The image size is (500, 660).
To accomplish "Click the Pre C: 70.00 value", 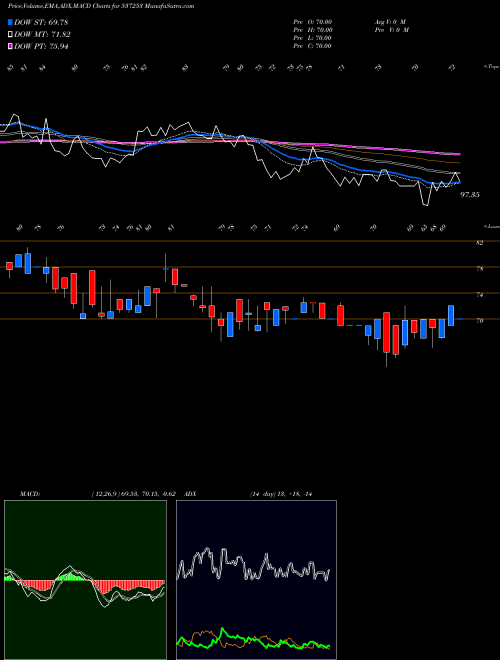I will click(x=313, y=46).
